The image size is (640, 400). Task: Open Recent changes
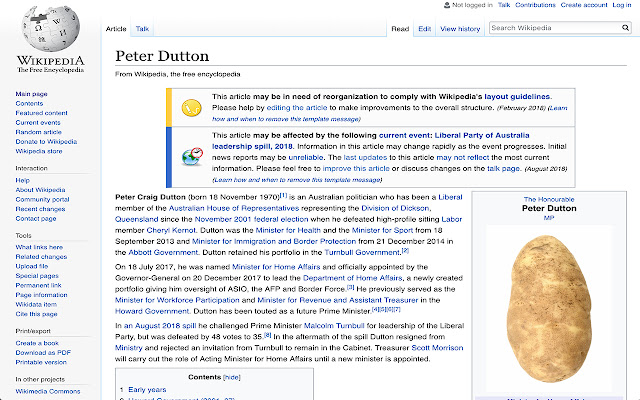[x=40, y=209]
